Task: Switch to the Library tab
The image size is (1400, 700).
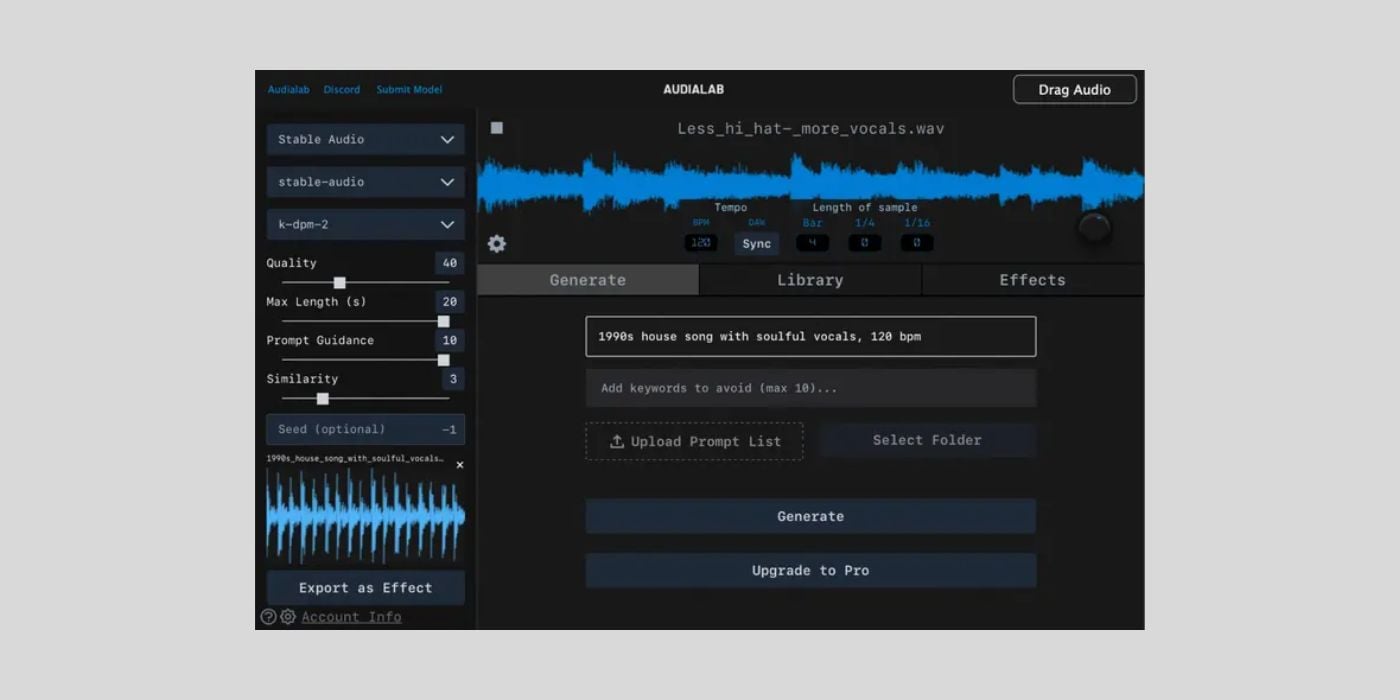Action: 810,280
